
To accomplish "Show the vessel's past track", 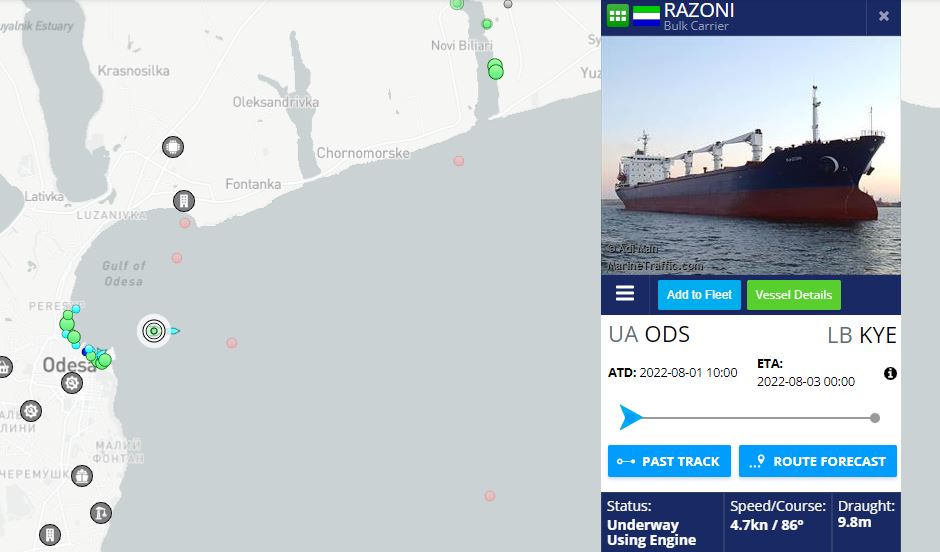I will [669, 461].
